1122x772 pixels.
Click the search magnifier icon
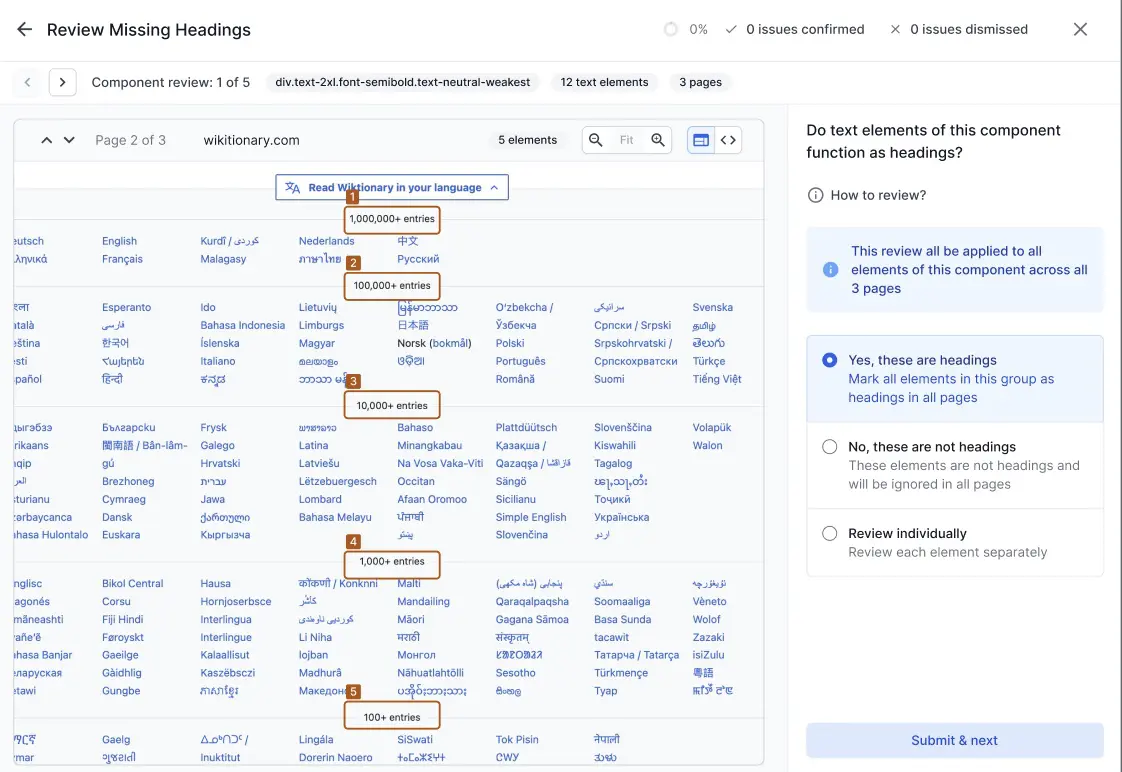tap(596, 140)
